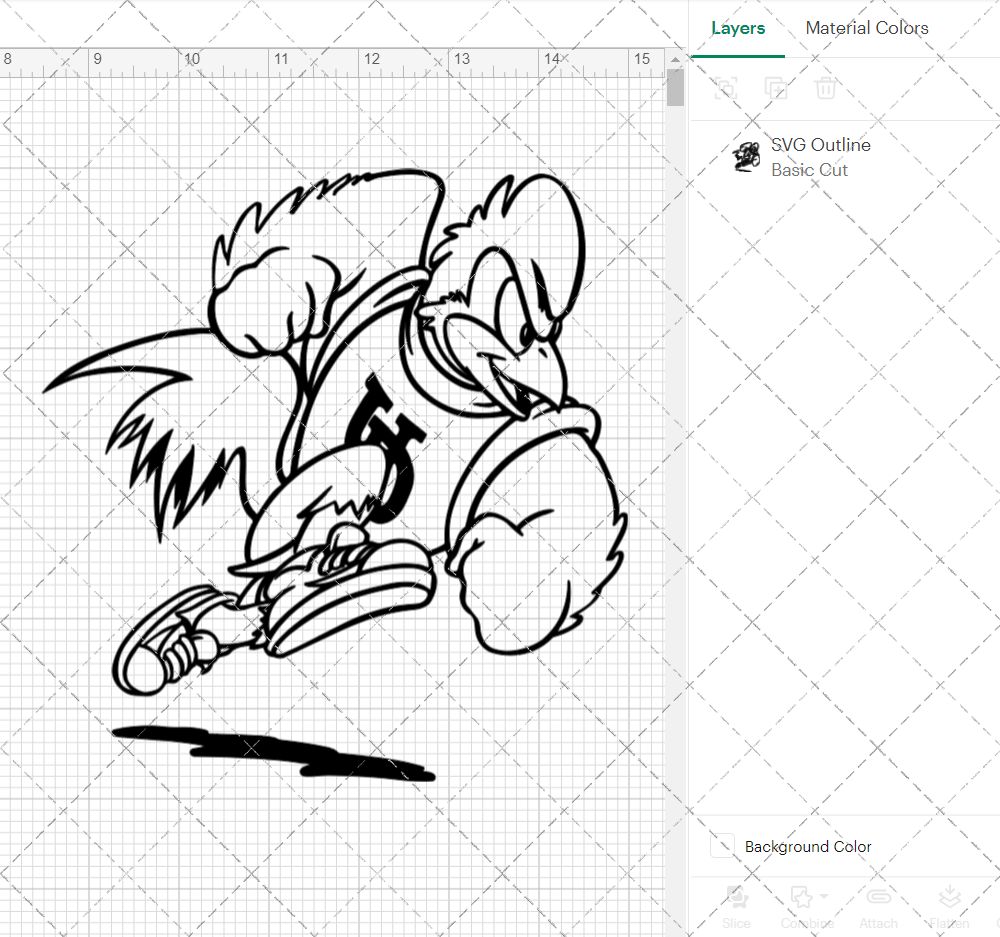Click the canvas scrollbar up arrow
This screenshot has width=1000, height=937.
click(x=675, y=59)
